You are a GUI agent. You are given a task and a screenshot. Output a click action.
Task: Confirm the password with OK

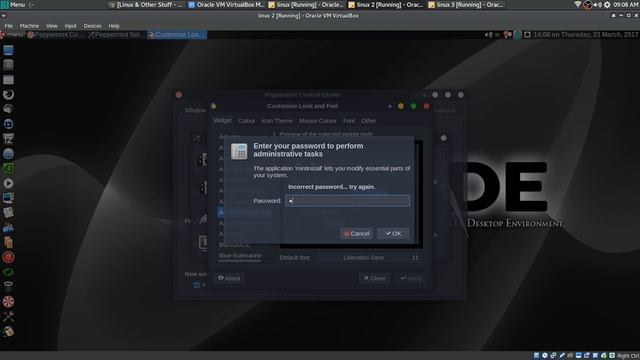[393, 233]
